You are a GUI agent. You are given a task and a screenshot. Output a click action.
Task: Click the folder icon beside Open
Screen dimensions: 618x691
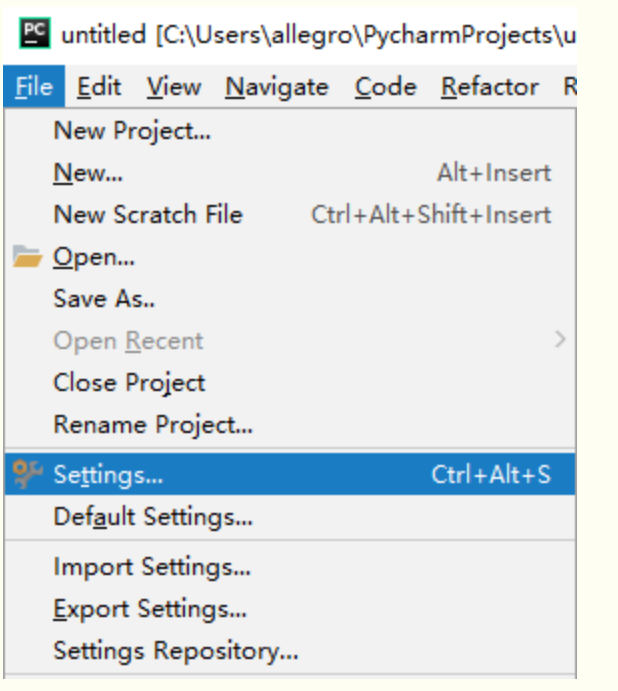(x=28, y=258)
